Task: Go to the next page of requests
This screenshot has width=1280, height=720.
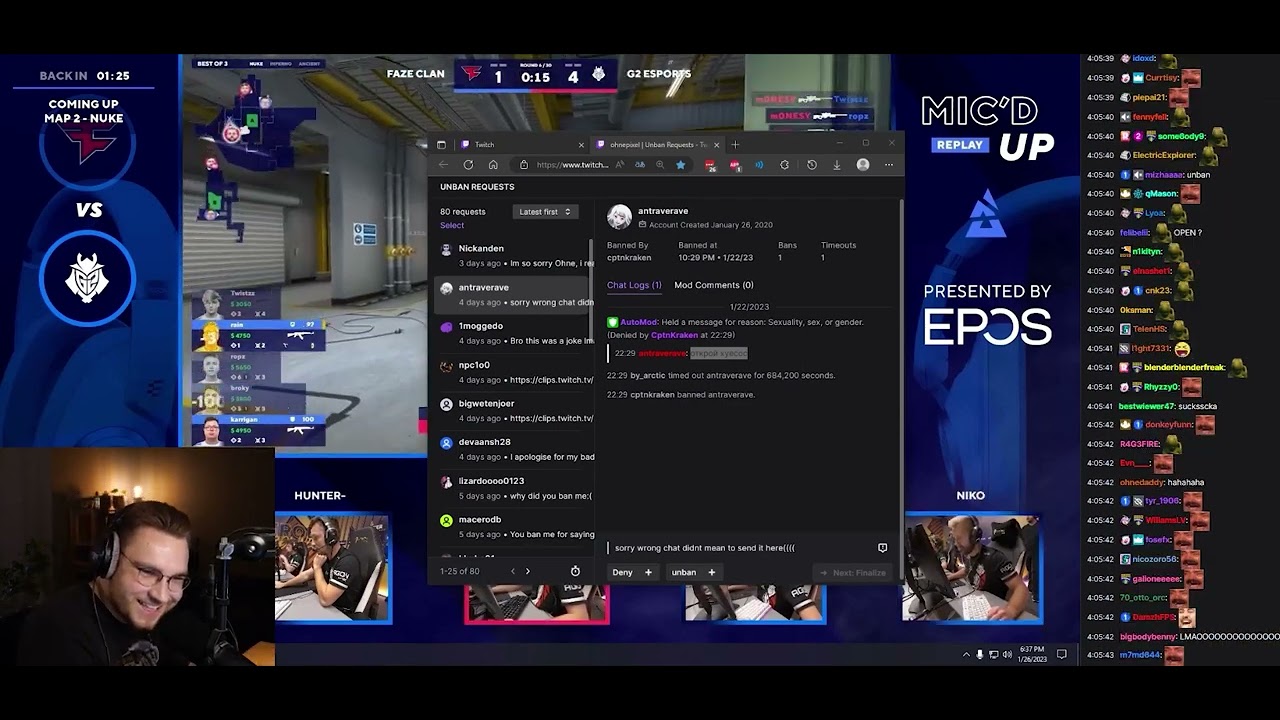Action: pos(528,572)
